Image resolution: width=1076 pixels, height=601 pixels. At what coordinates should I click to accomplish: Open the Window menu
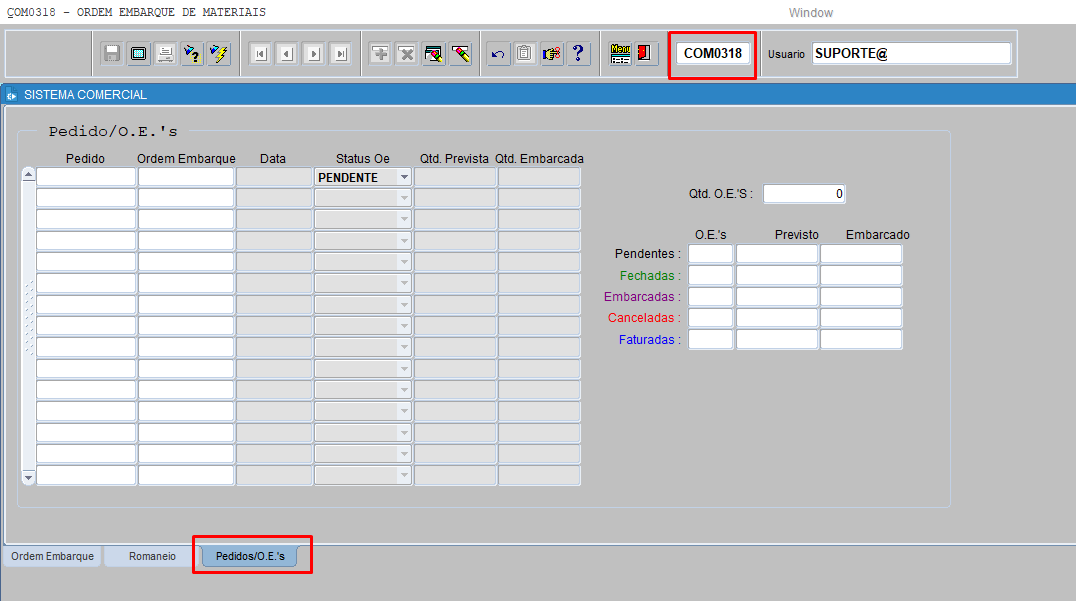click(810, 12)
